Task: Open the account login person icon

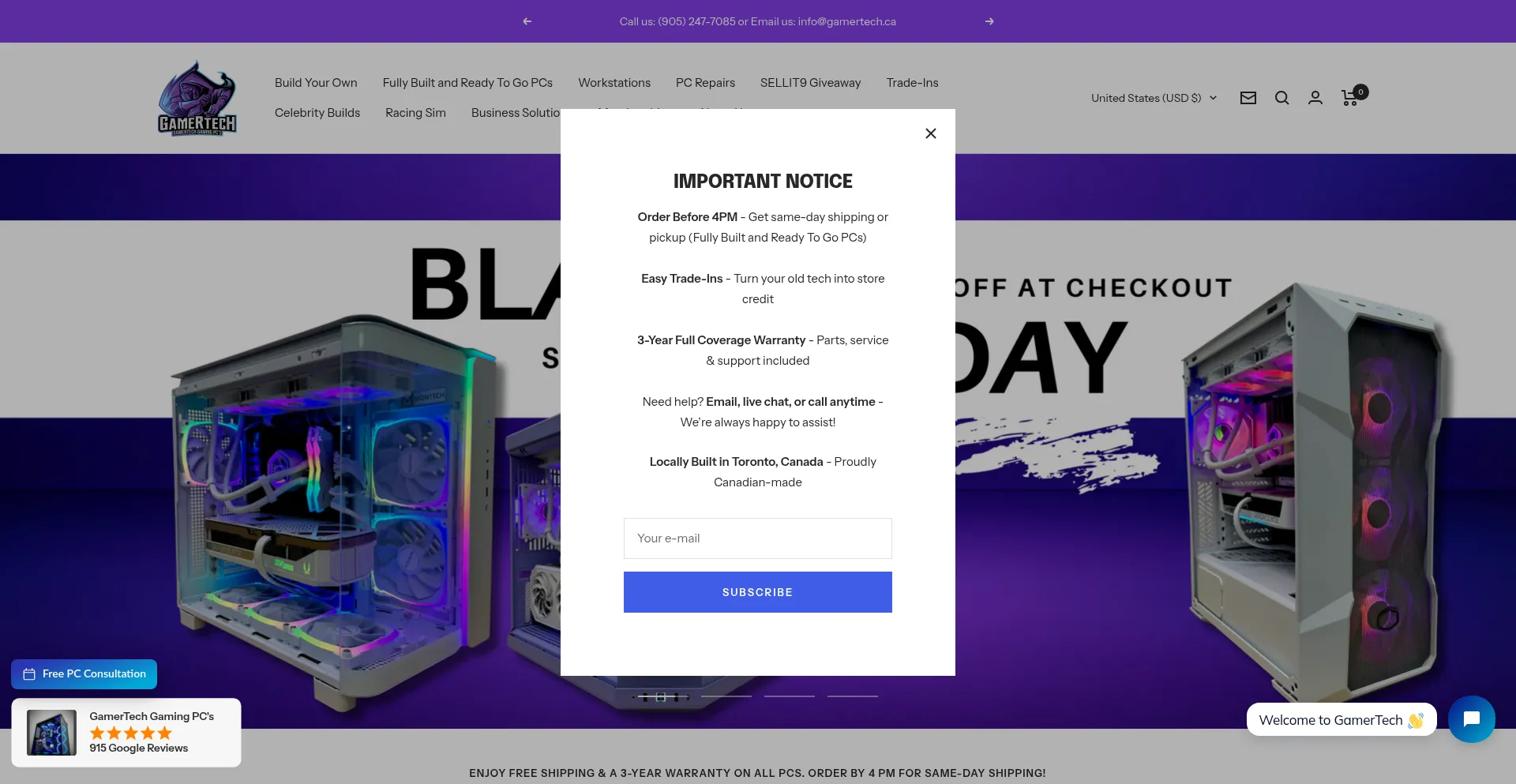Action: [x=1315, y=98]
